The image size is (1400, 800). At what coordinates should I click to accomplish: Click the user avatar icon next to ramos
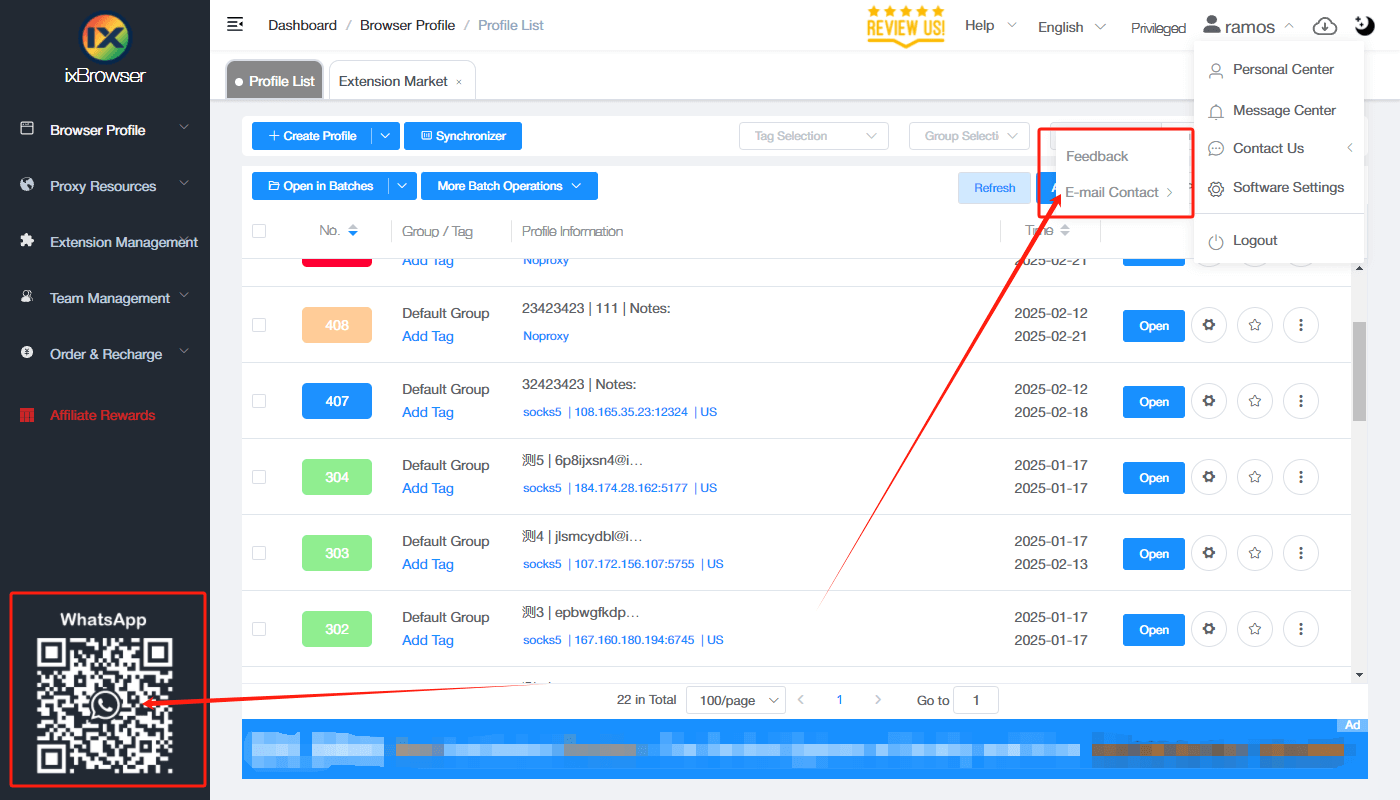click(x=1212, y=25)
